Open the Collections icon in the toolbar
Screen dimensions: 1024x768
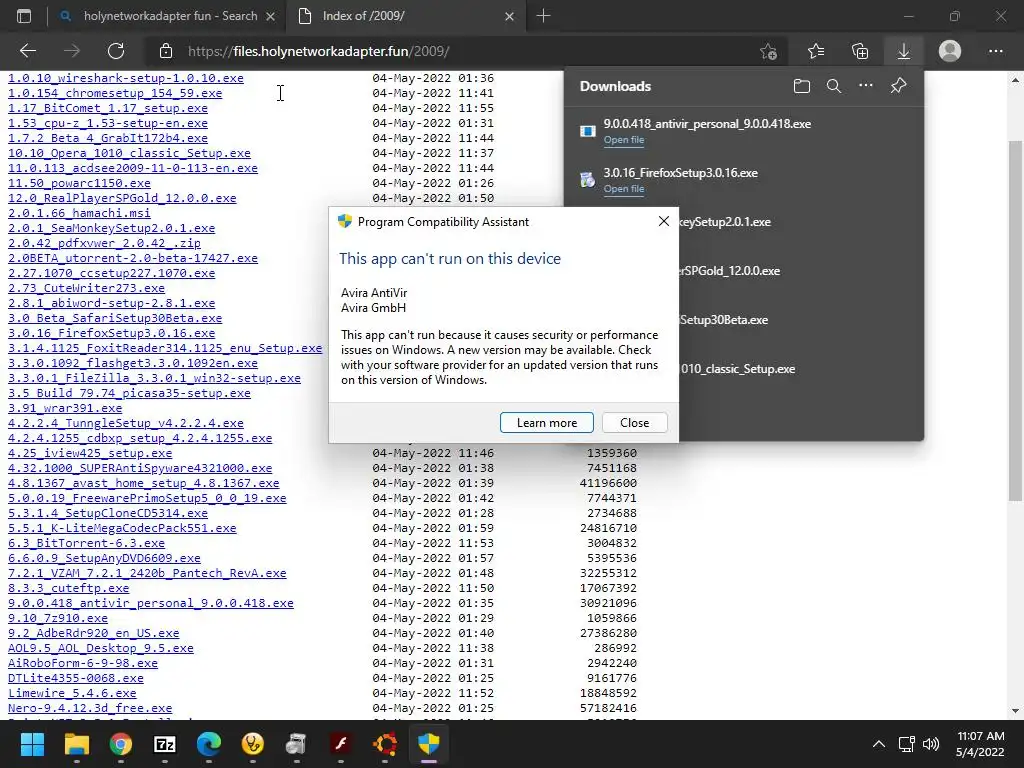coord(860,51)
